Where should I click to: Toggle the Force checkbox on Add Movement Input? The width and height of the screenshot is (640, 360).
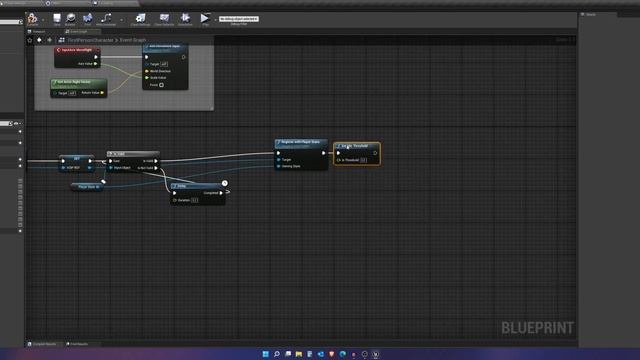point(161,85)
